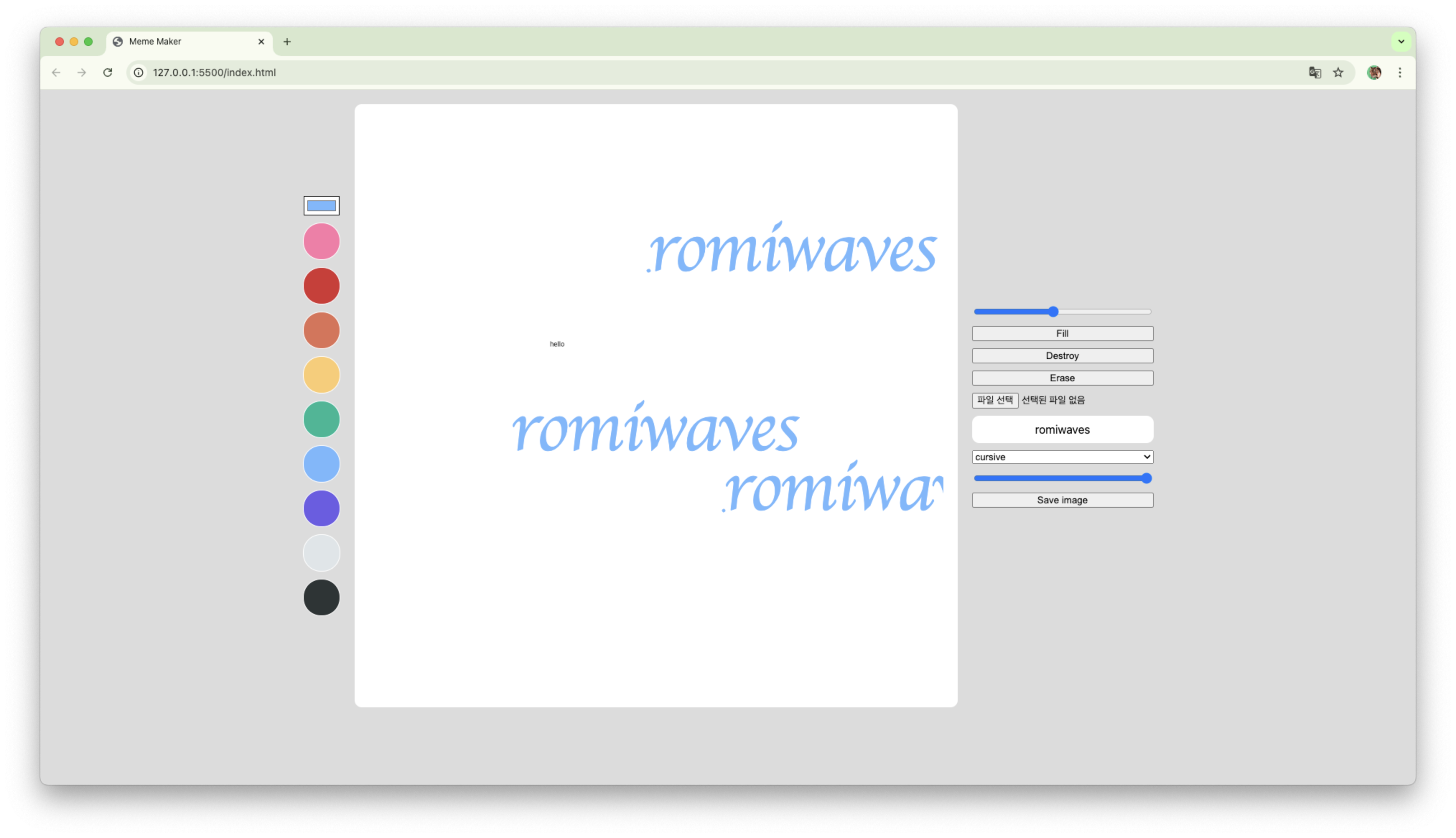Open Chrome three-dot menu

click(x=1400, y=73)
